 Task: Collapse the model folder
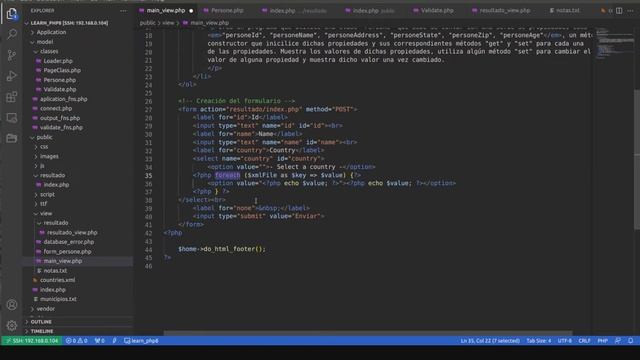(44, 42)
